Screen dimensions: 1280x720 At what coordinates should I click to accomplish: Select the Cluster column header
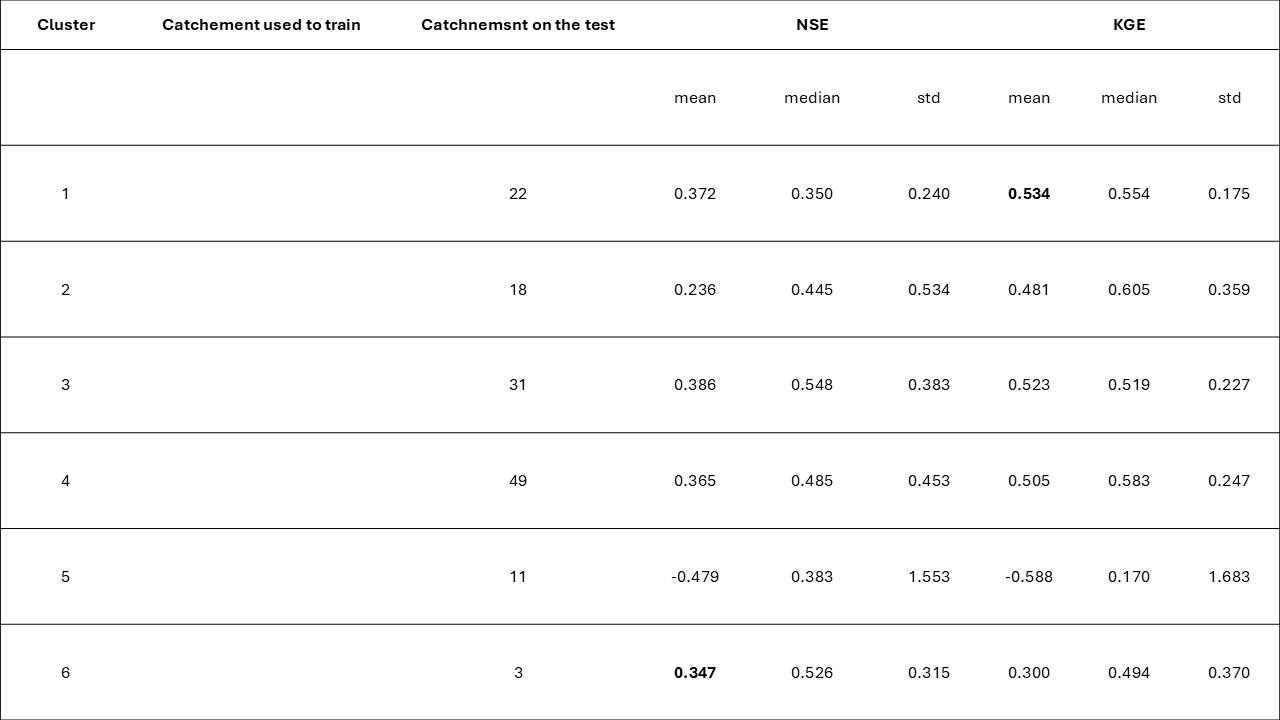point(66,25)
